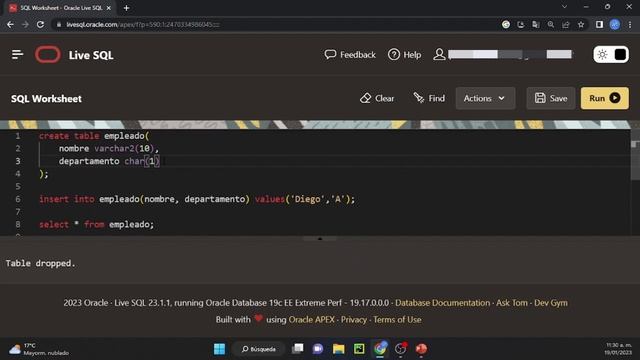Open the Chrome profile avatar
The height and width of the screenshot is (360, 640).
pos(615,24)
